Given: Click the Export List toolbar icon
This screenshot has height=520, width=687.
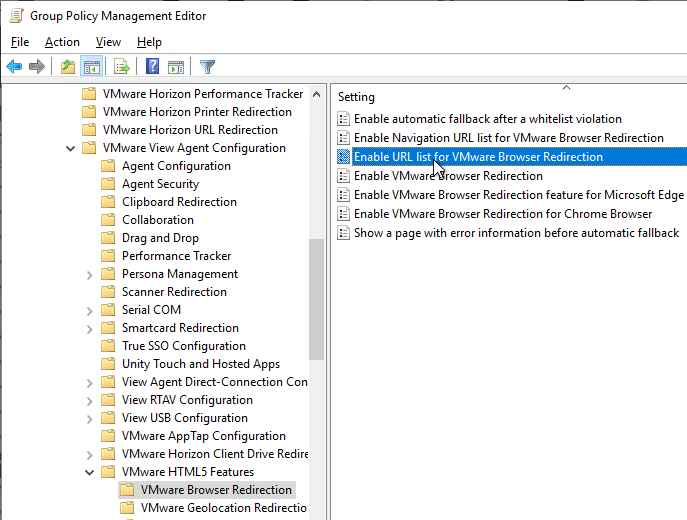Looking at the screenshot, I should point(121,67).
